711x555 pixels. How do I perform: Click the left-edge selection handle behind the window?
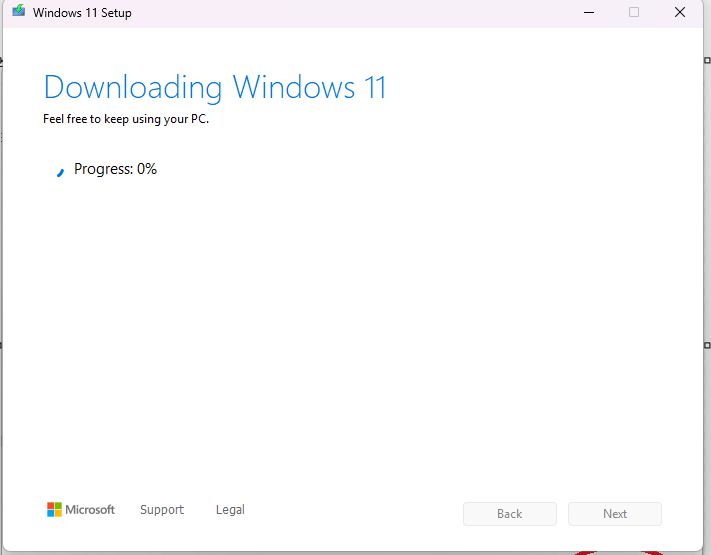pyautogui.click(x=2, y=345)
